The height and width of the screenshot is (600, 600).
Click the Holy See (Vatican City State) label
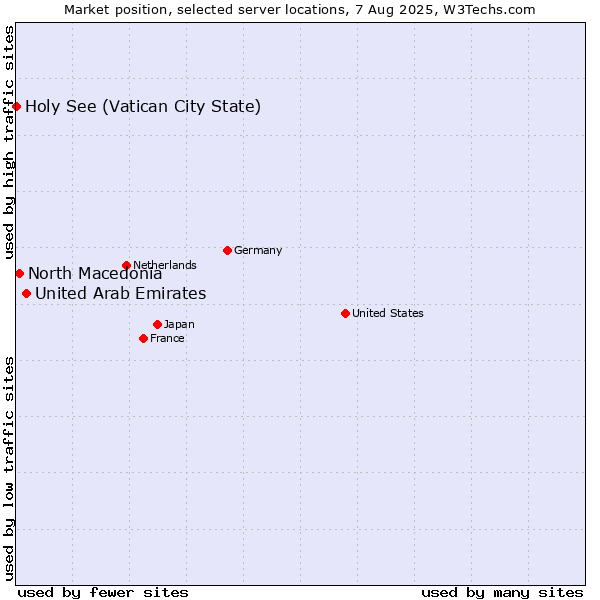(x=143, y=107)
